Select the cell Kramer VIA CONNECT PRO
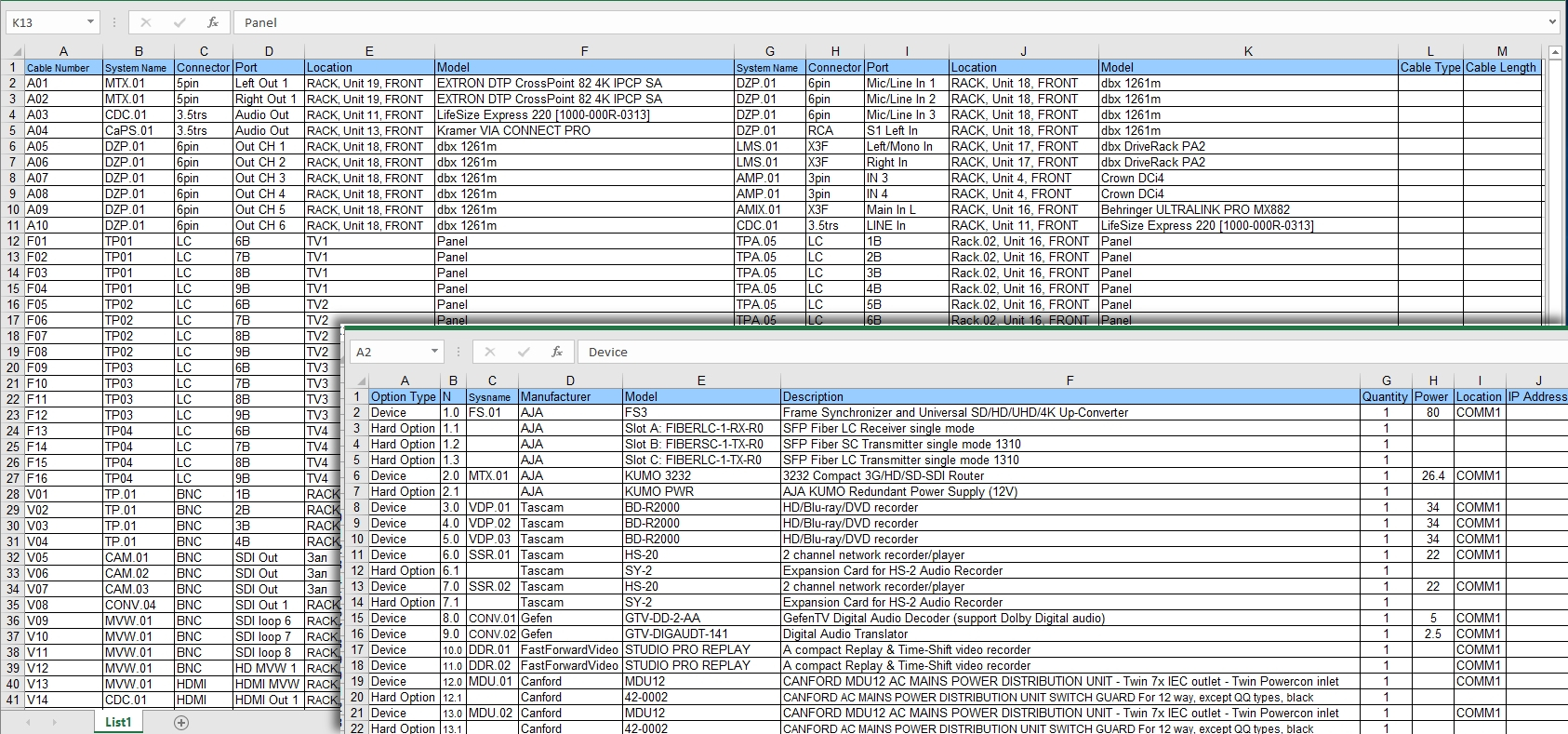This screenshot has width=1568, height=734. 584,130
